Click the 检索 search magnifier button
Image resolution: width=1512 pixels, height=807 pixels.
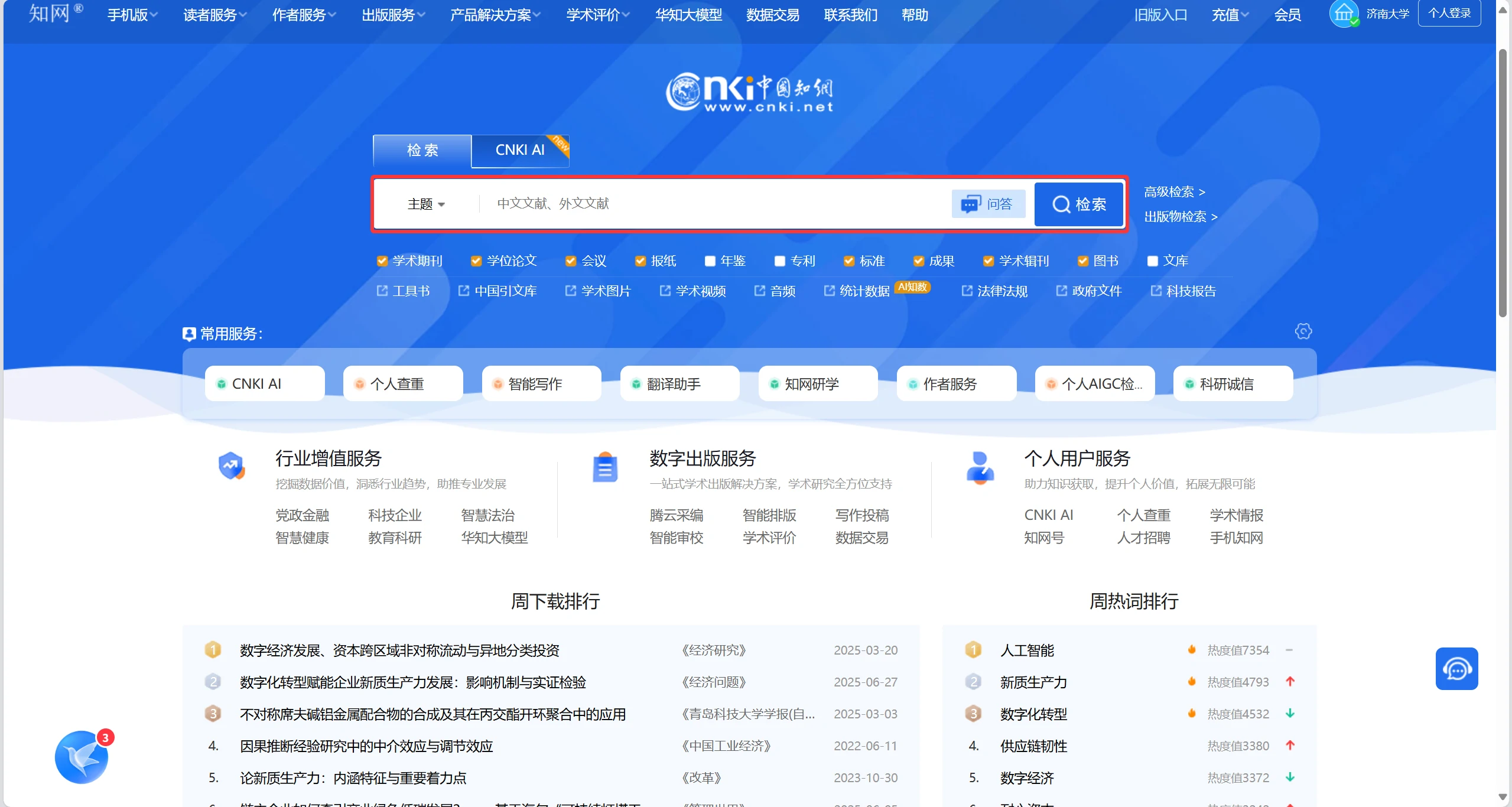click(1078, 204)
